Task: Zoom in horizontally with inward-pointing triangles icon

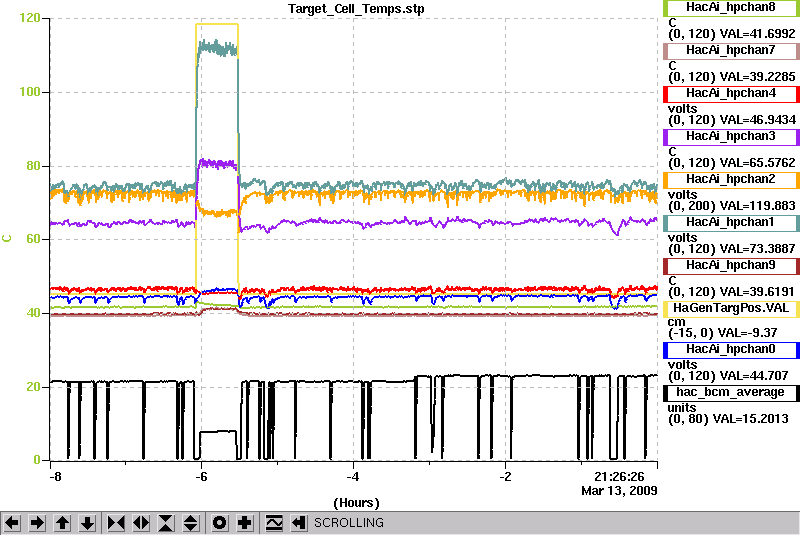Action: coord(116,523)
